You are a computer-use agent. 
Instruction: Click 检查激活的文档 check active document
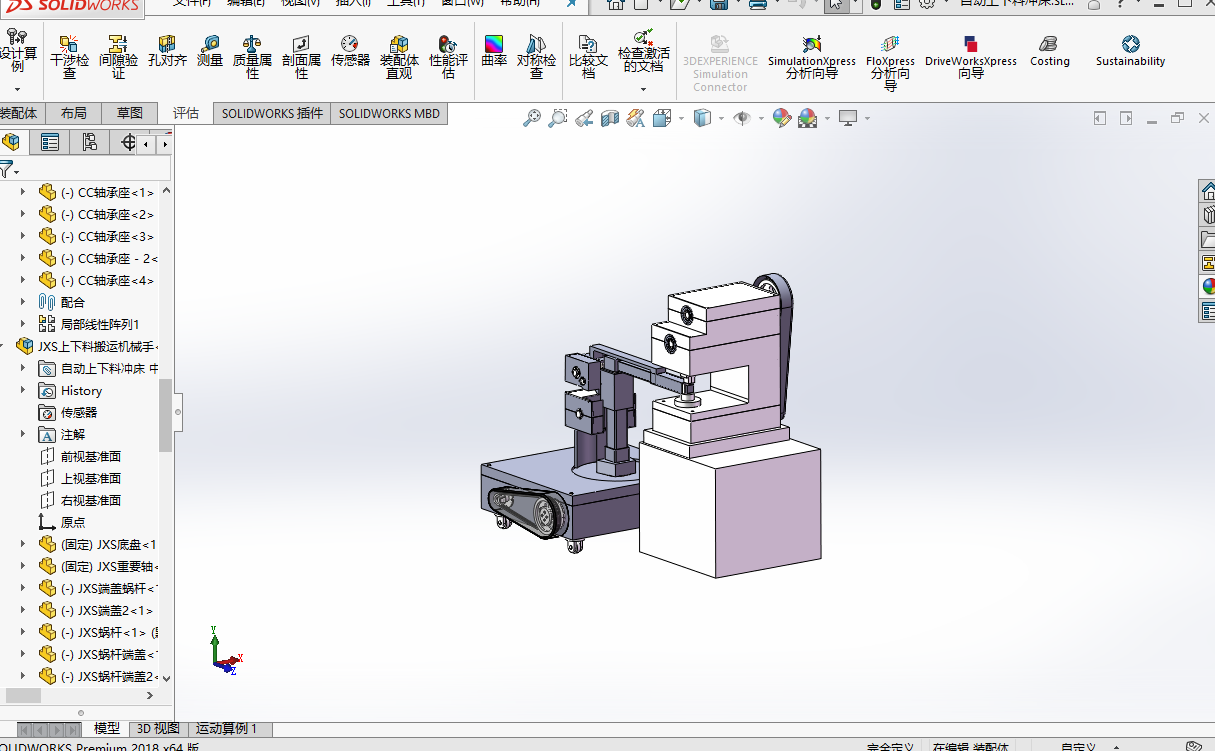tap(643, 51)
